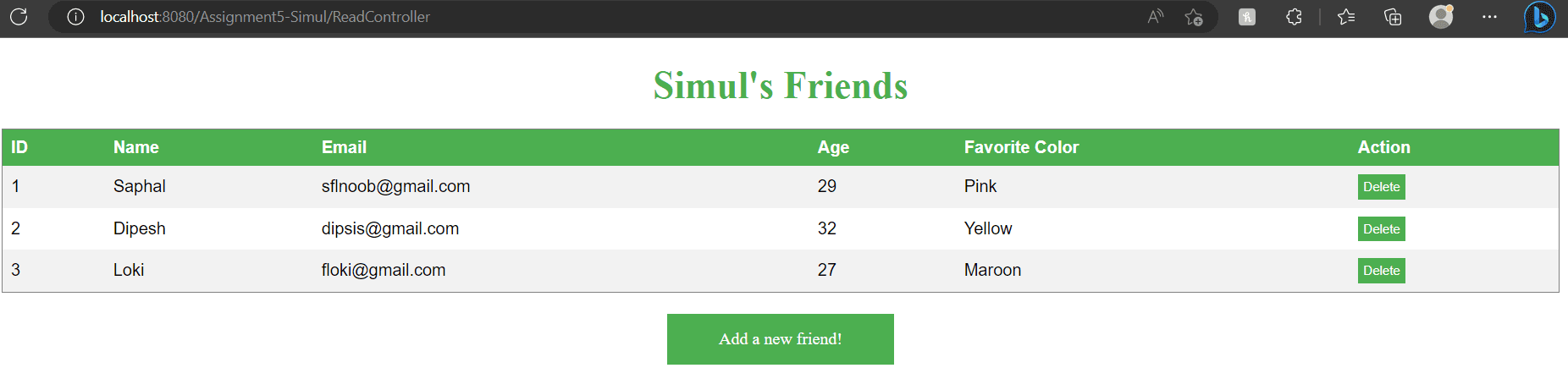Click the sflnoob@gmail.com email cell
Viewport: 1568px width, 379px height.
(395, 186)
